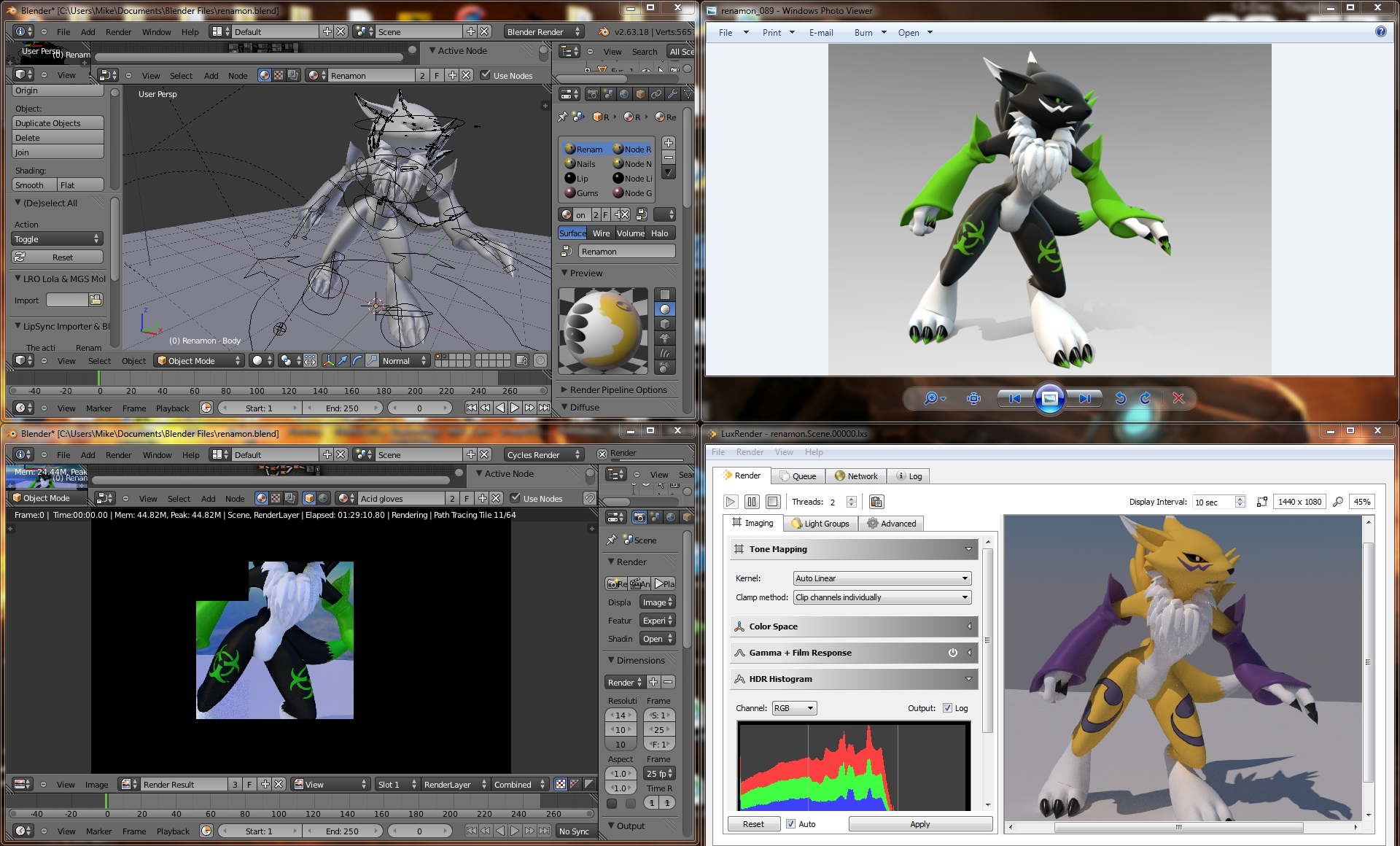Switch to Queue tab in LuxRender
Screen dimensions: 1400x846
coord(798,476)
